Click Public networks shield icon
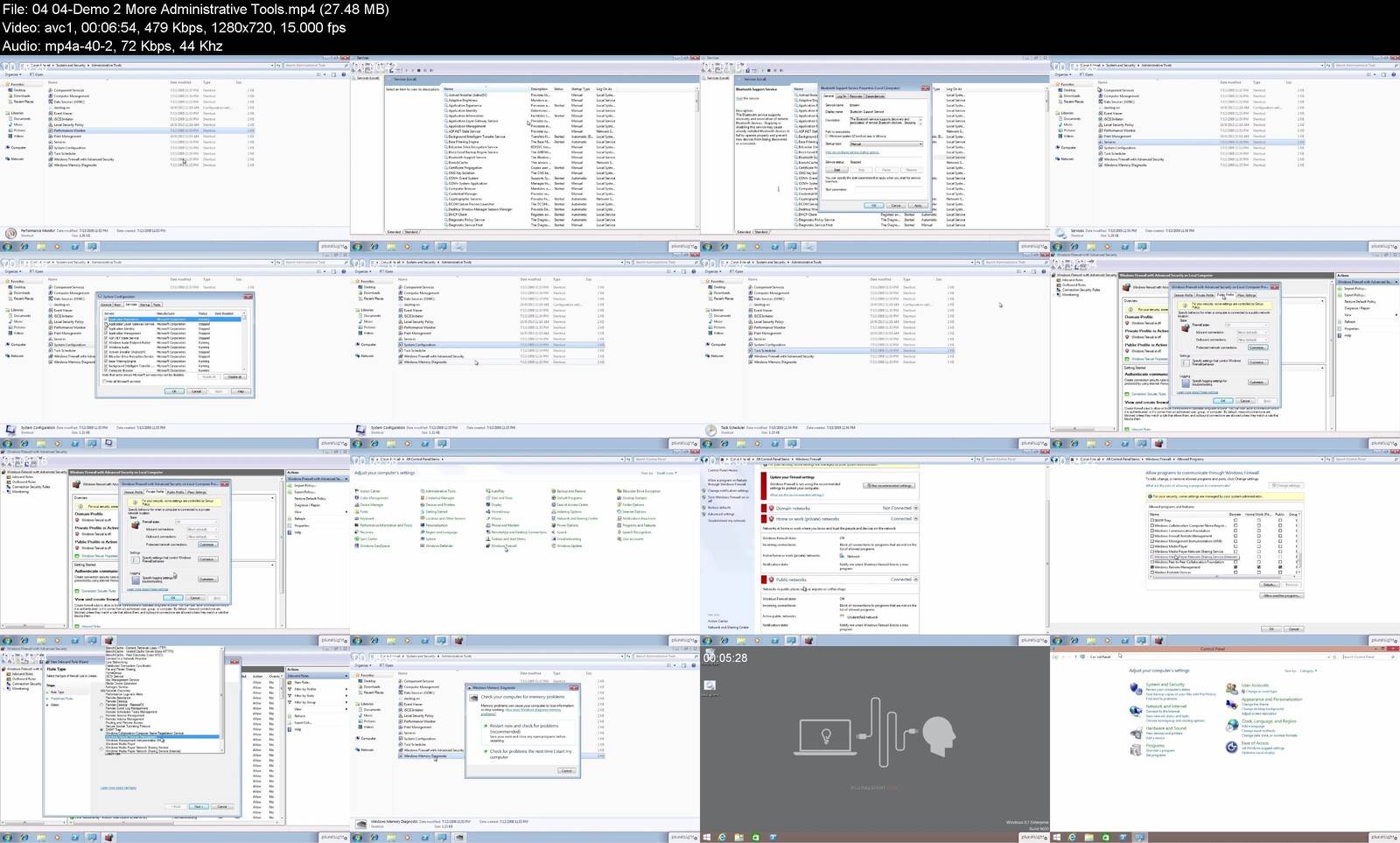 (x=770, y=580)
